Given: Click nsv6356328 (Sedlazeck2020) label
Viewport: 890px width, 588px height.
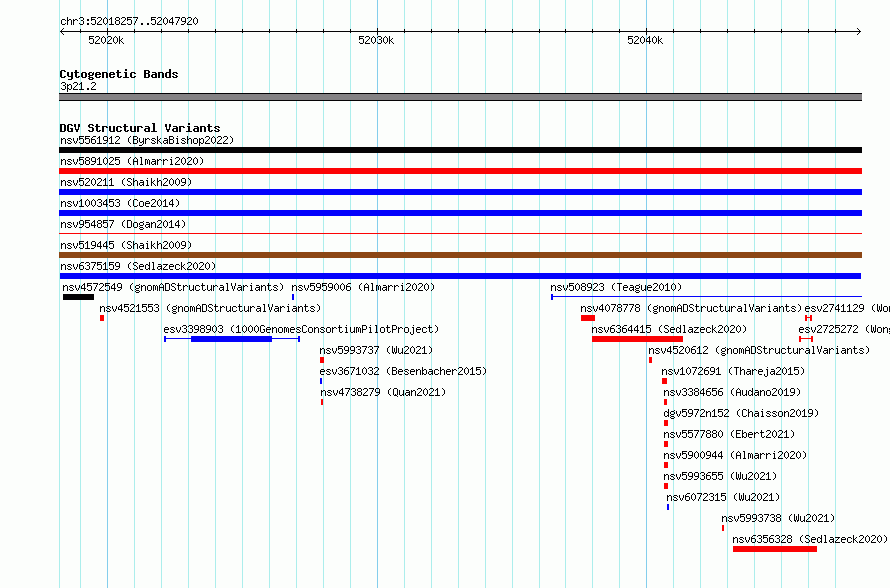Looking at the screenshot, I should tap(810, 539).
